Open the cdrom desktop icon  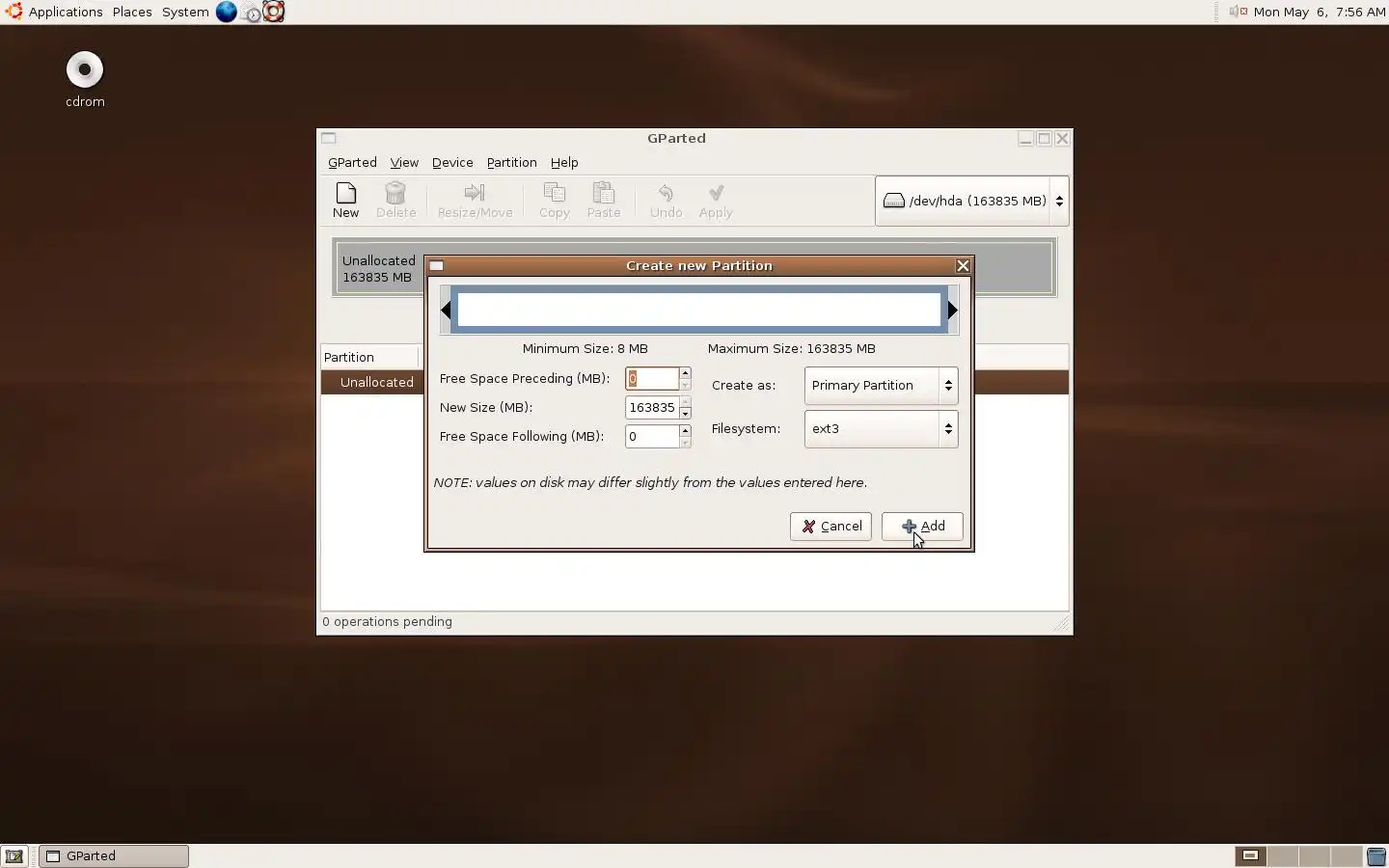[x=85, y=79]
